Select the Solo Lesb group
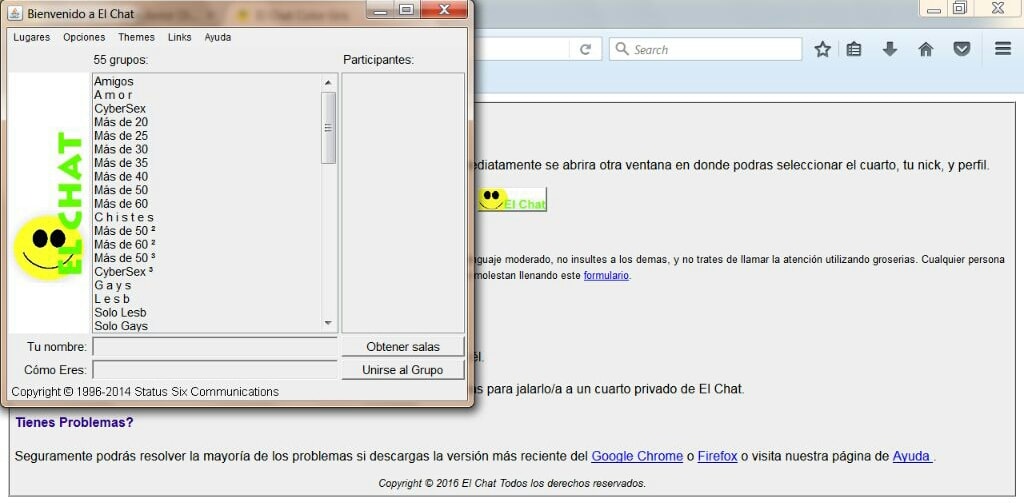1024x503 pixels. pos(207,312)
